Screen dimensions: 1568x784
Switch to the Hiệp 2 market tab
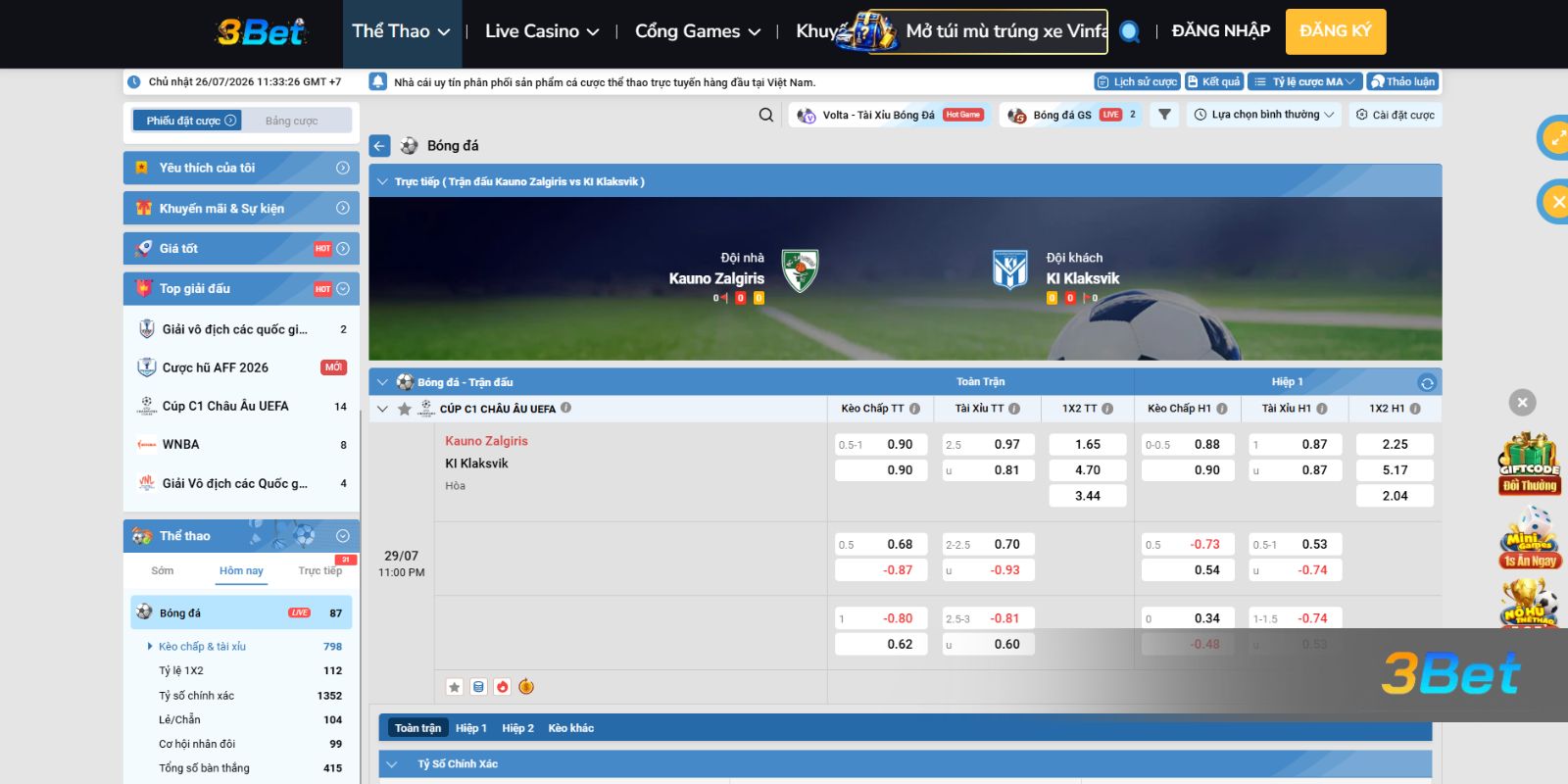[x=517, y=728]
